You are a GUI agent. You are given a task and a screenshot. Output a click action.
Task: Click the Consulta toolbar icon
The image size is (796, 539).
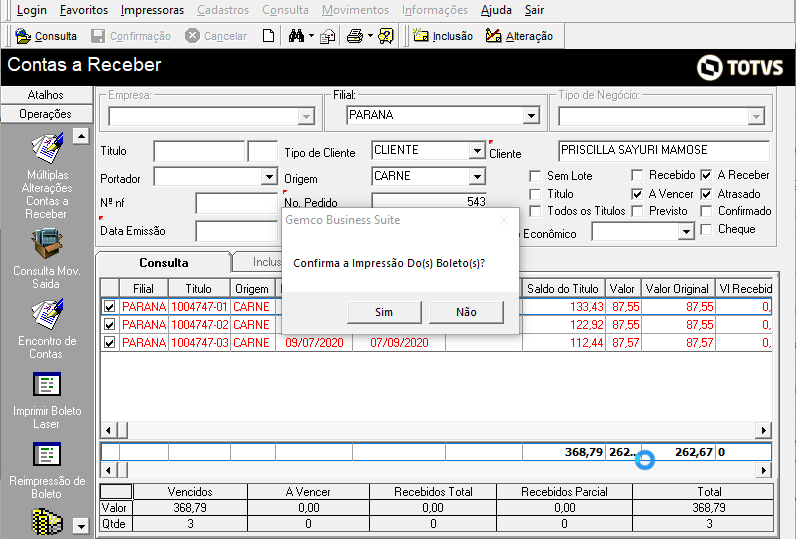[x=23, y=36]
